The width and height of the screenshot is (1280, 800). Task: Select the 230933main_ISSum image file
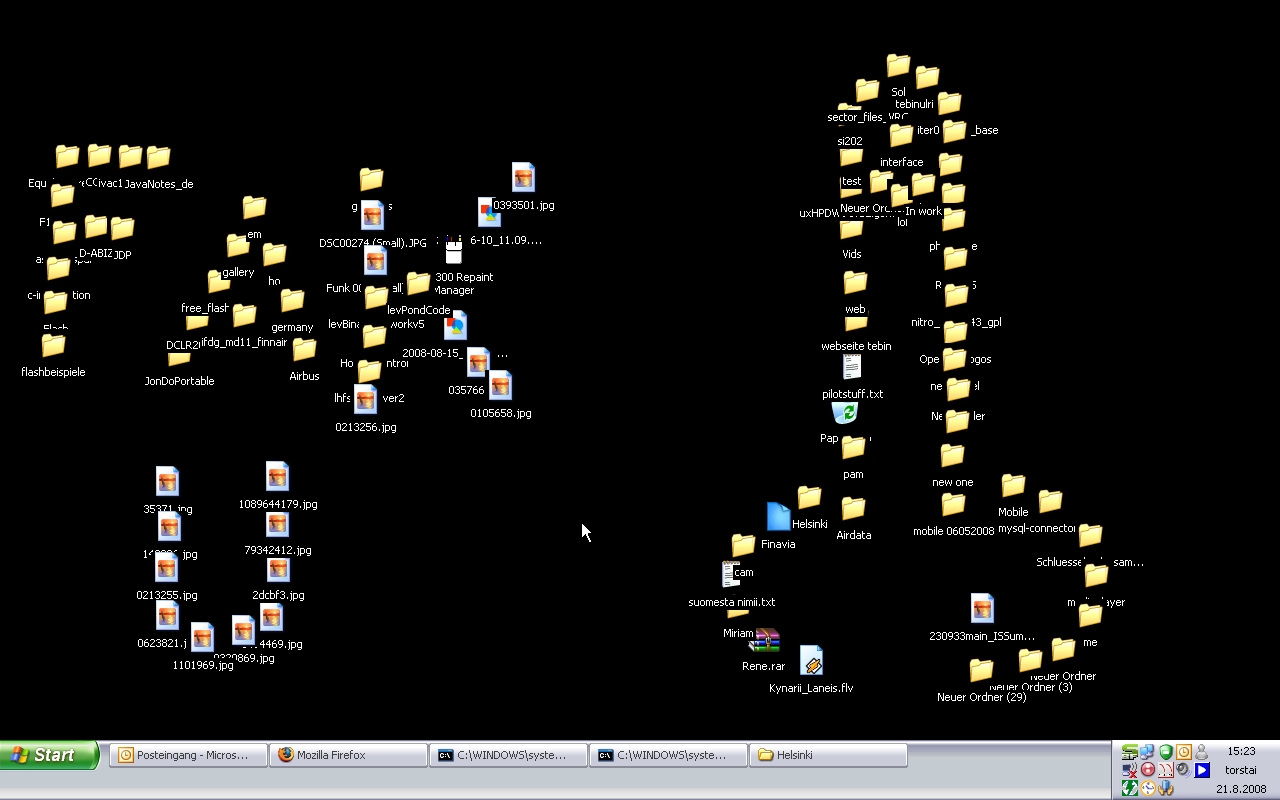click(x=982, y=609)
